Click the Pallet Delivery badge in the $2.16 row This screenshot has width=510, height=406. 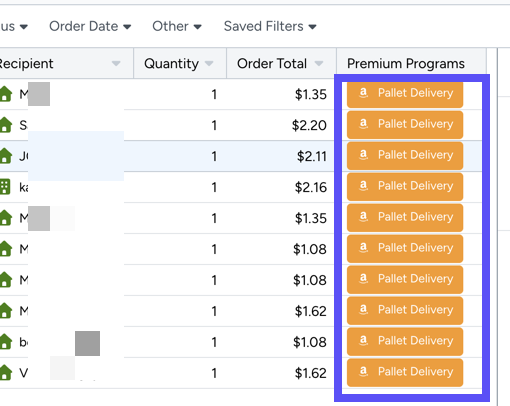[405, 186]
